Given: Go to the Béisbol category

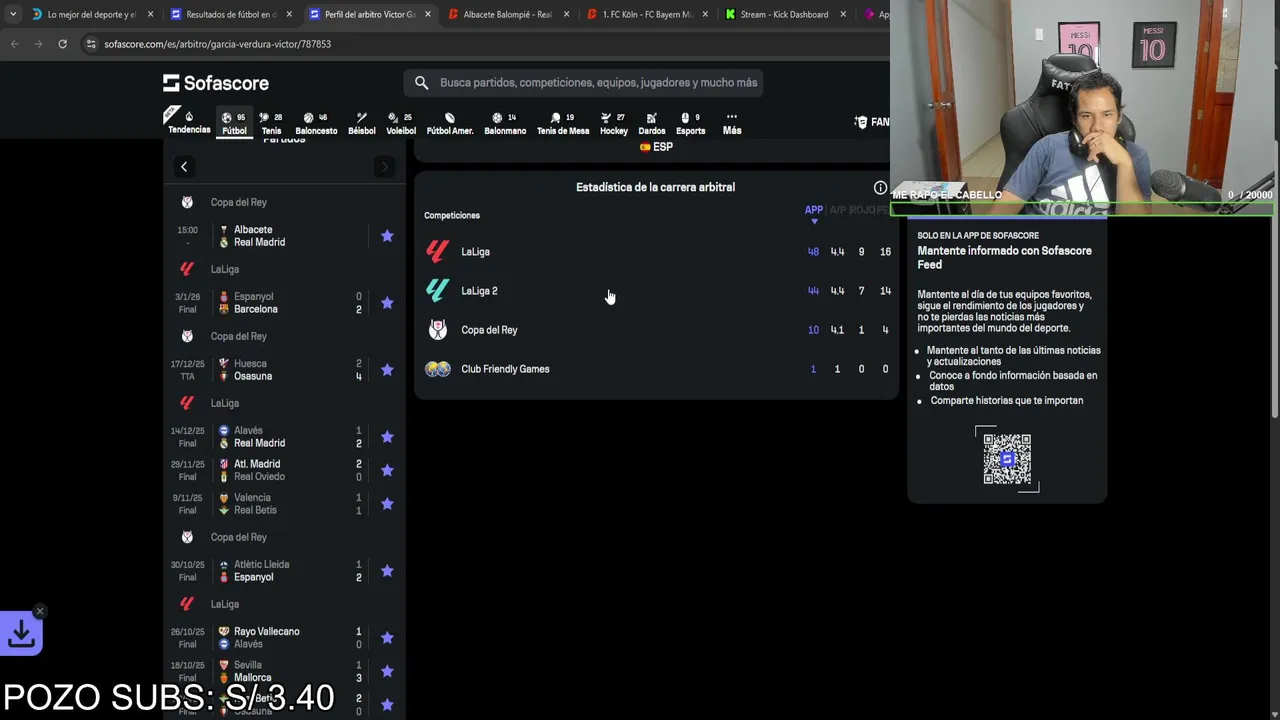Looking at the screenshot, I should pos(362,123).
